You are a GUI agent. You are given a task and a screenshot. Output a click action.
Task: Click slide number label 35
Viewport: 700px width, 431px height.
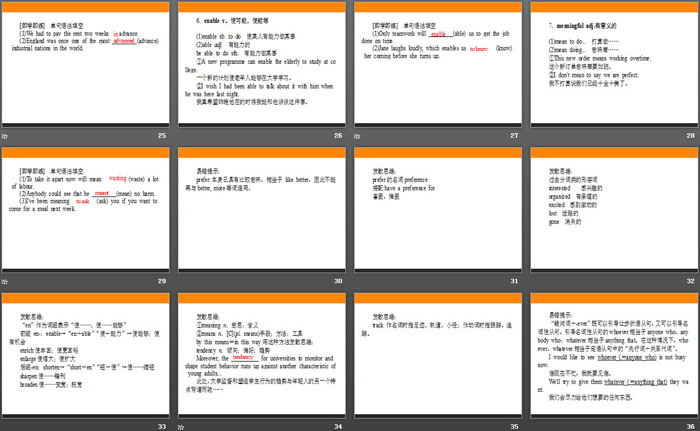click(x=514, y=427)
